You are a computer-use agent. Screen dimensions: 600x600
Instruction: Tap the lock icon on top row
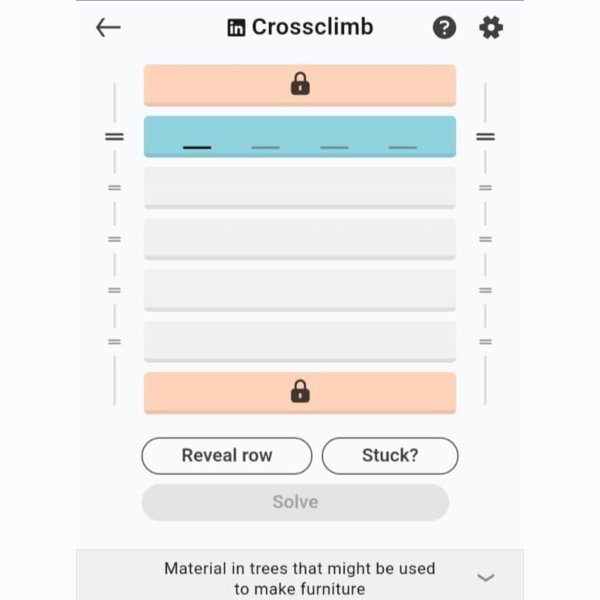tap(300, 83)
